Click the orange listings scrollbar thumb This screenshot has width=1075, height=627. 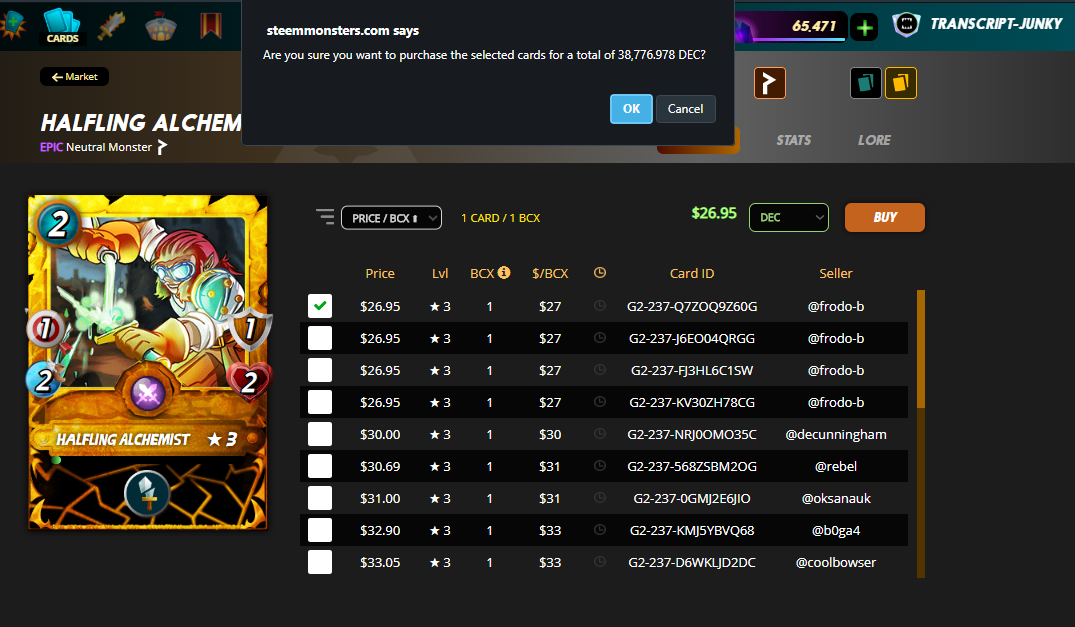(921, 348)
